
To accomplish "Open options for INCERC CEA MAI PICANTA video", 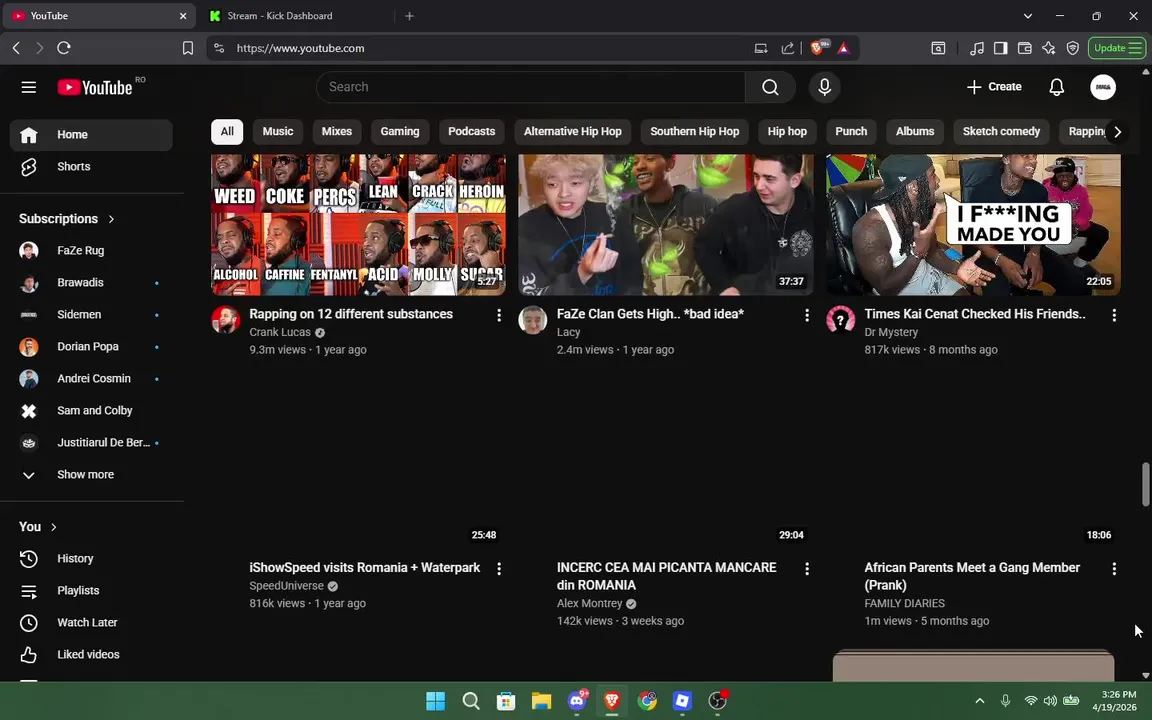I will pos(807,569).
